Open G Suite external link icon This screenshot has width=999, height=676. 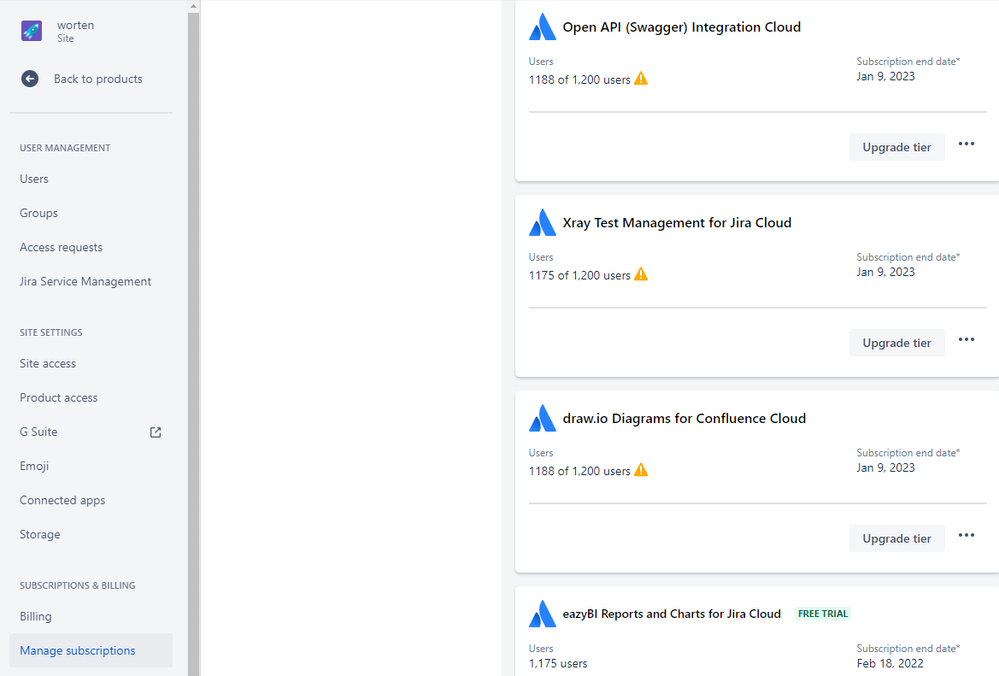155,432
